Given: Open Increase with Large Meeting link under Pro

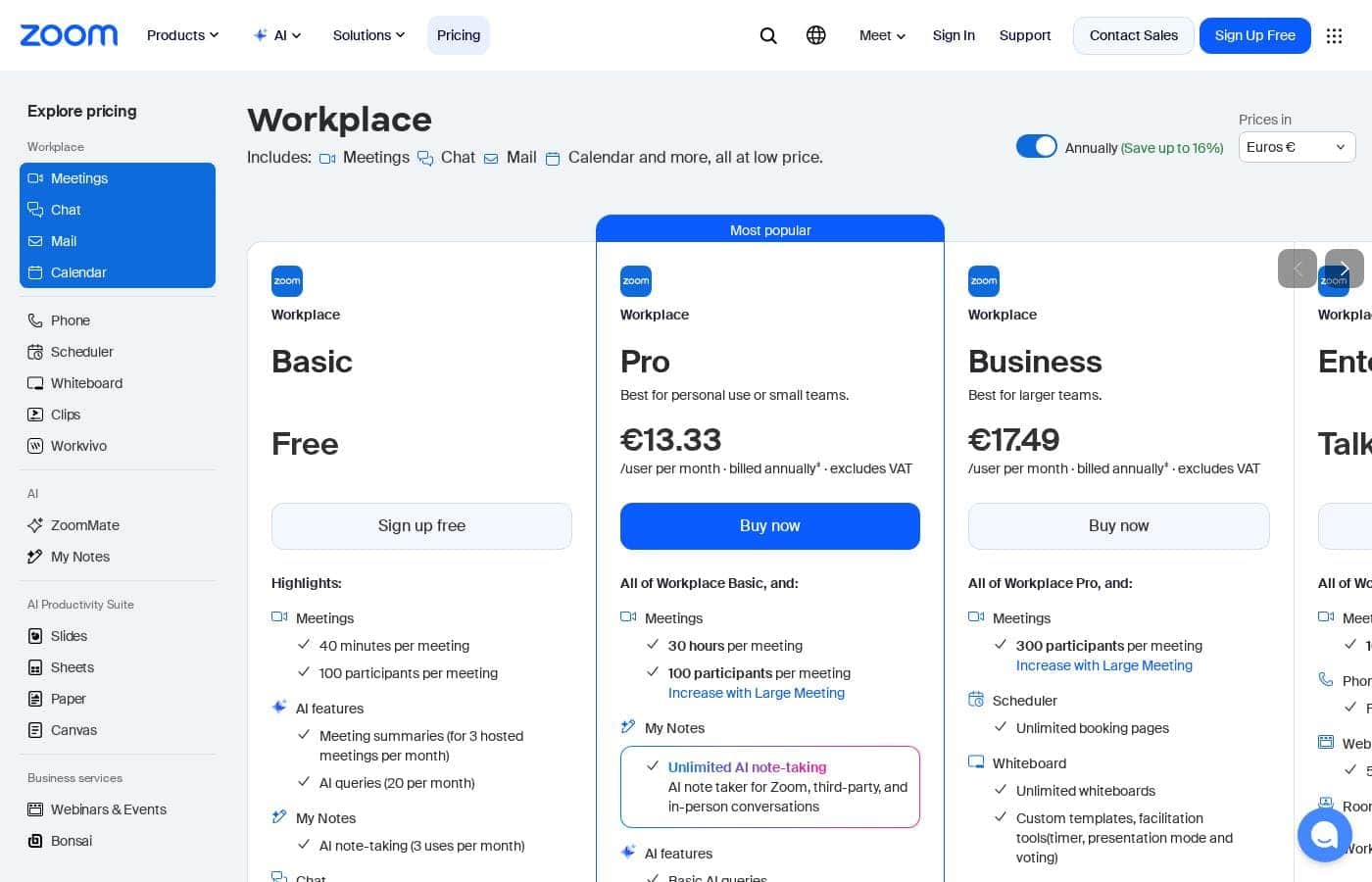Looking at the screenshot, I should [x=757, y=693].
